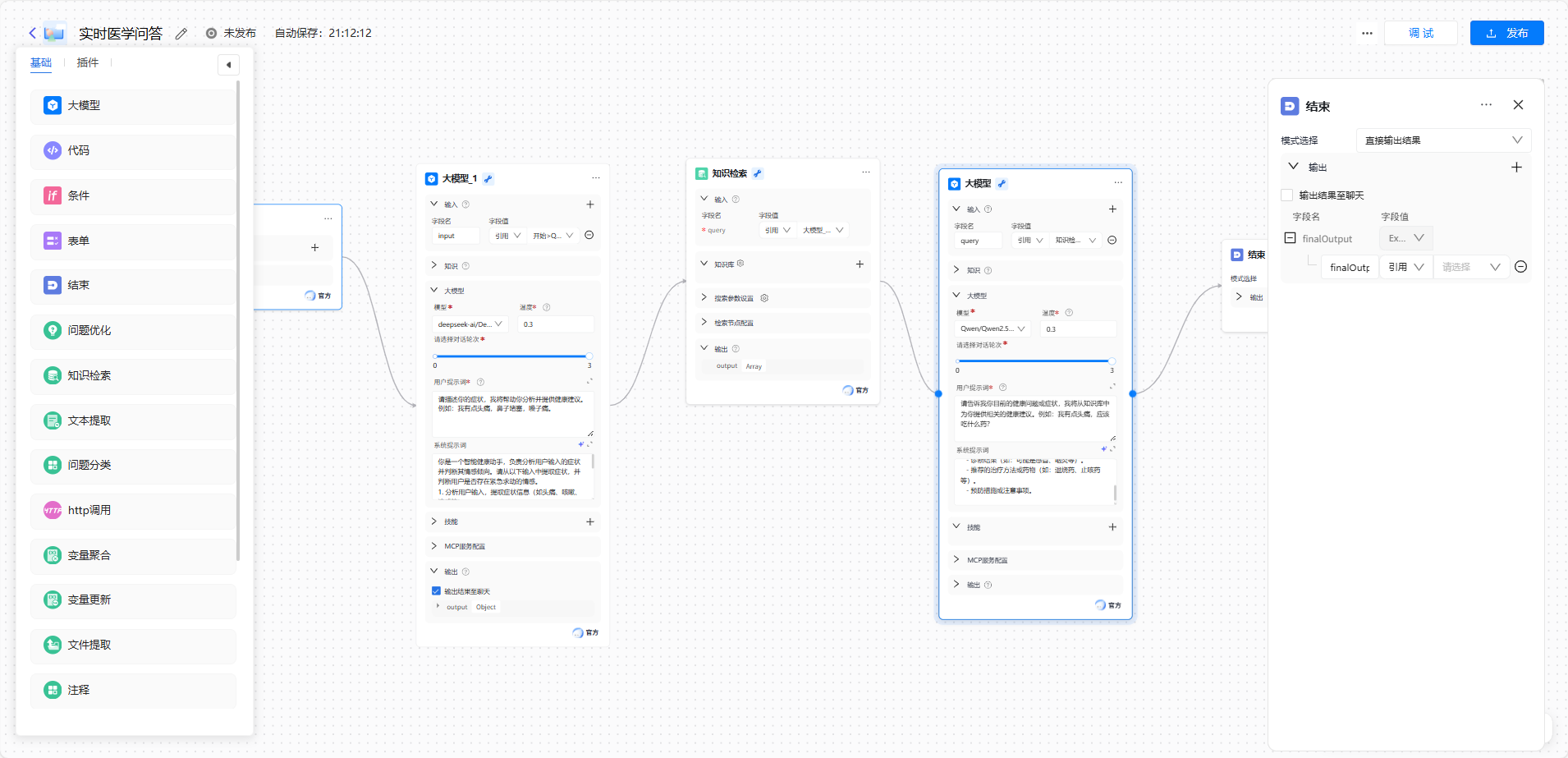
Task: Click the query field name box in the selected 大模型 node
Action: [x=979, y=241]
